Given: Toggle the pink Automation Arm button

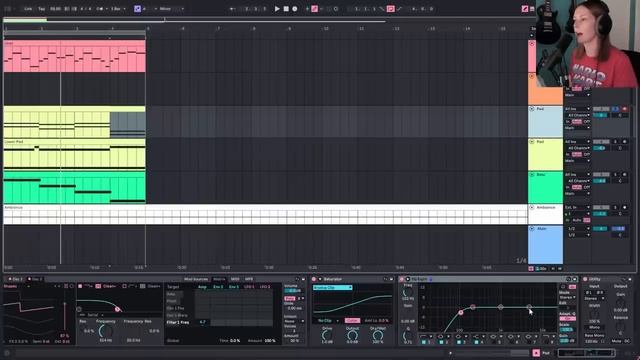Looking at the screenshot, I should click(x=315, y=9).
